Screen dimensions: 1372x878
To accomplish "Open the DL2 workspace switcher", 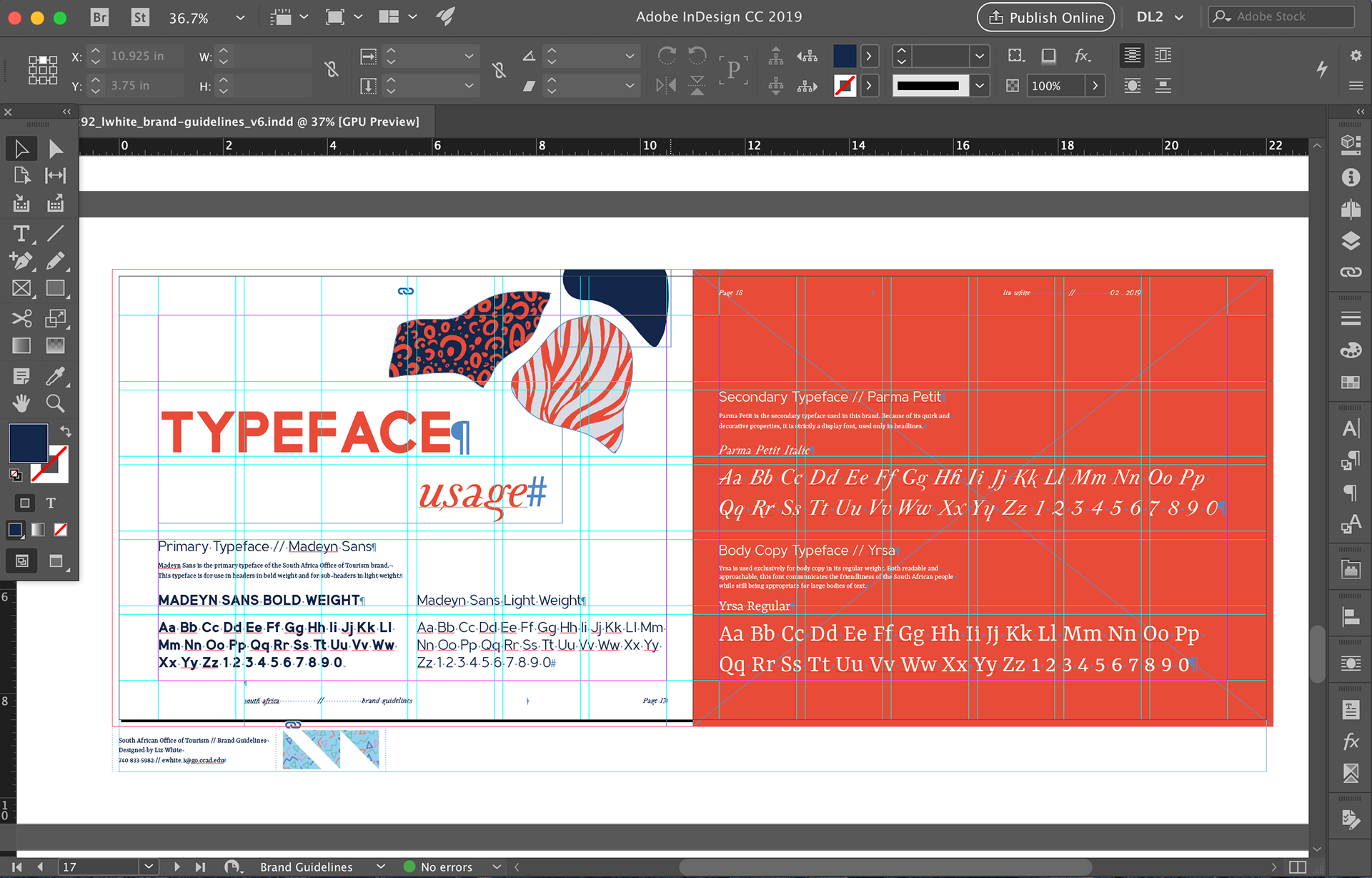I will coord(1160,17).
